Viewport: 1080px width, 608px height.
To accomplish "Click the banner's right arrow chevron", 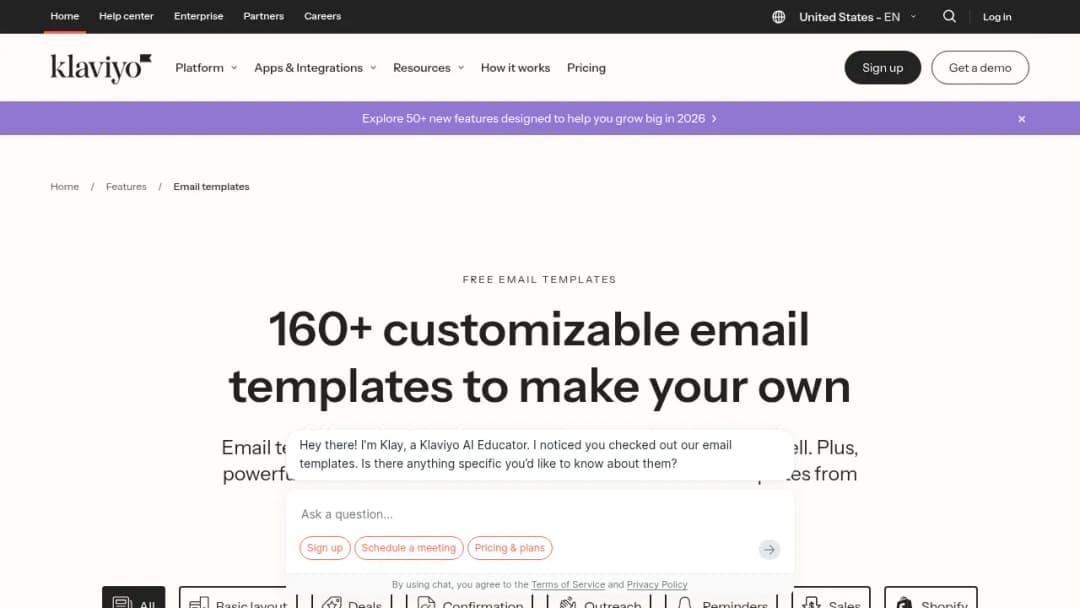I will pyautogui.click(x=714, y=118).
